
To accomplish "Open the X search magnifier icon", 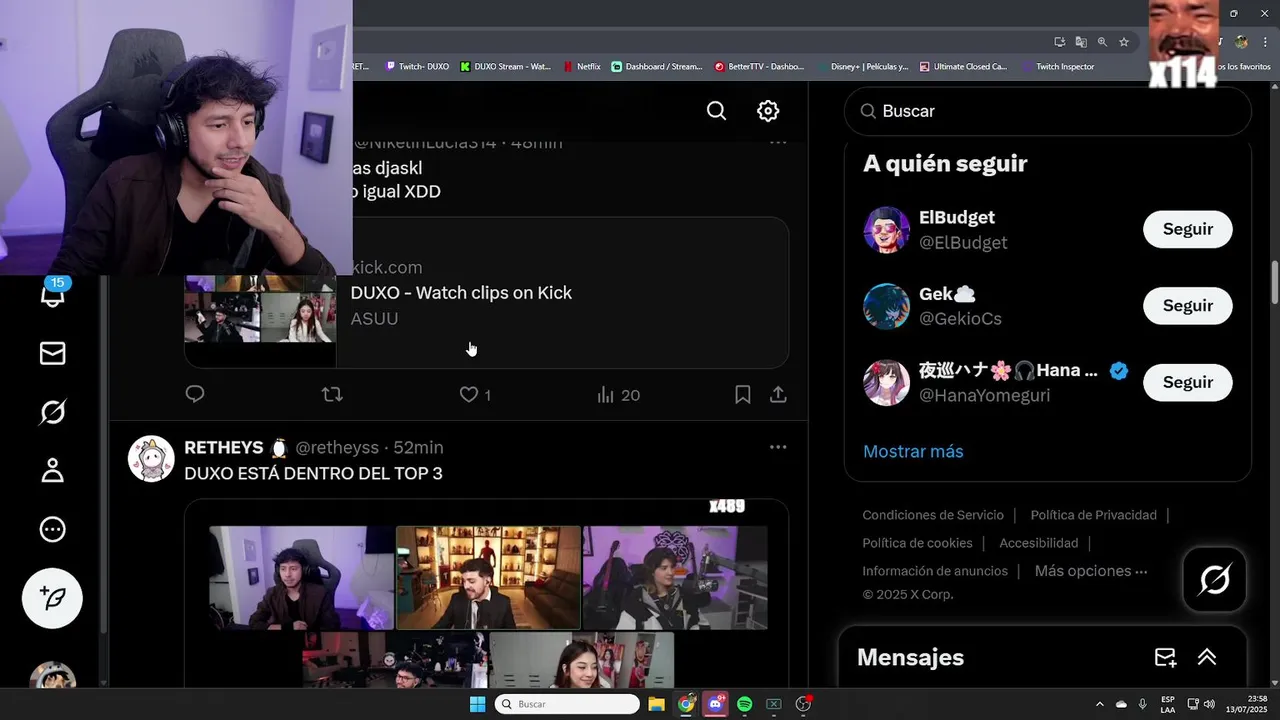I will point(716,111).
